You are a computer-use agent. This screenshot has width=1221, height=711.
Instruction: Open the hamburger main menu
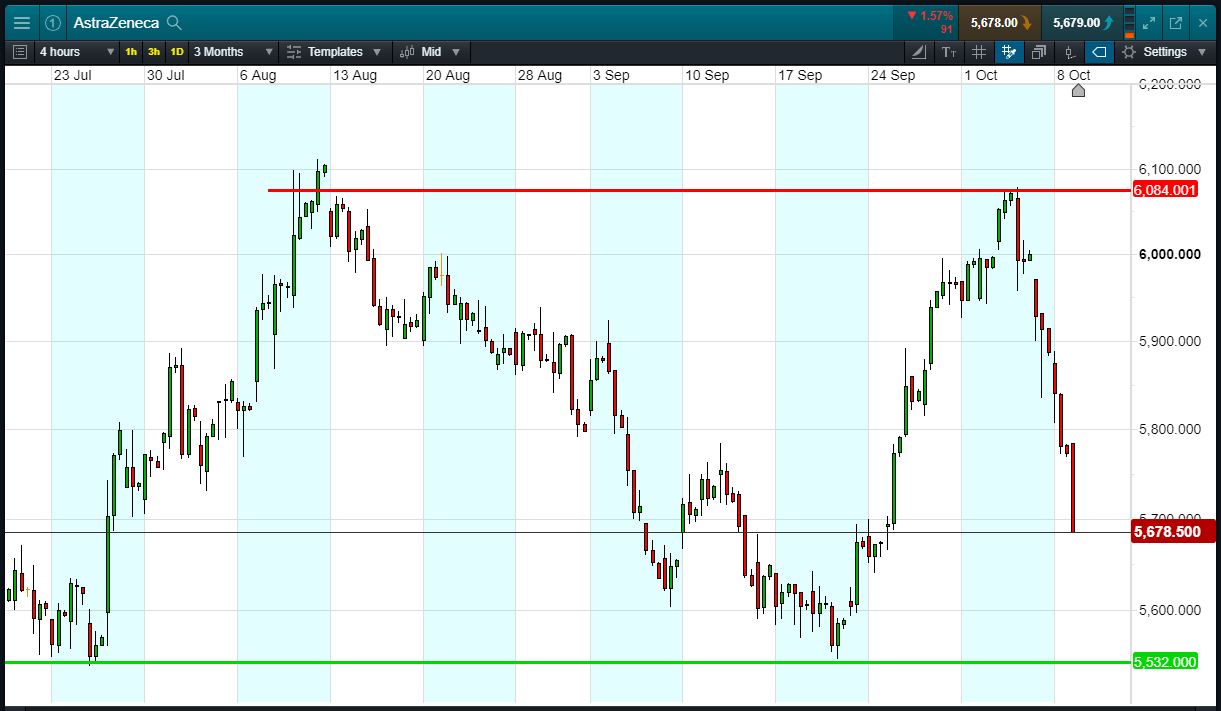pos(21,22)
